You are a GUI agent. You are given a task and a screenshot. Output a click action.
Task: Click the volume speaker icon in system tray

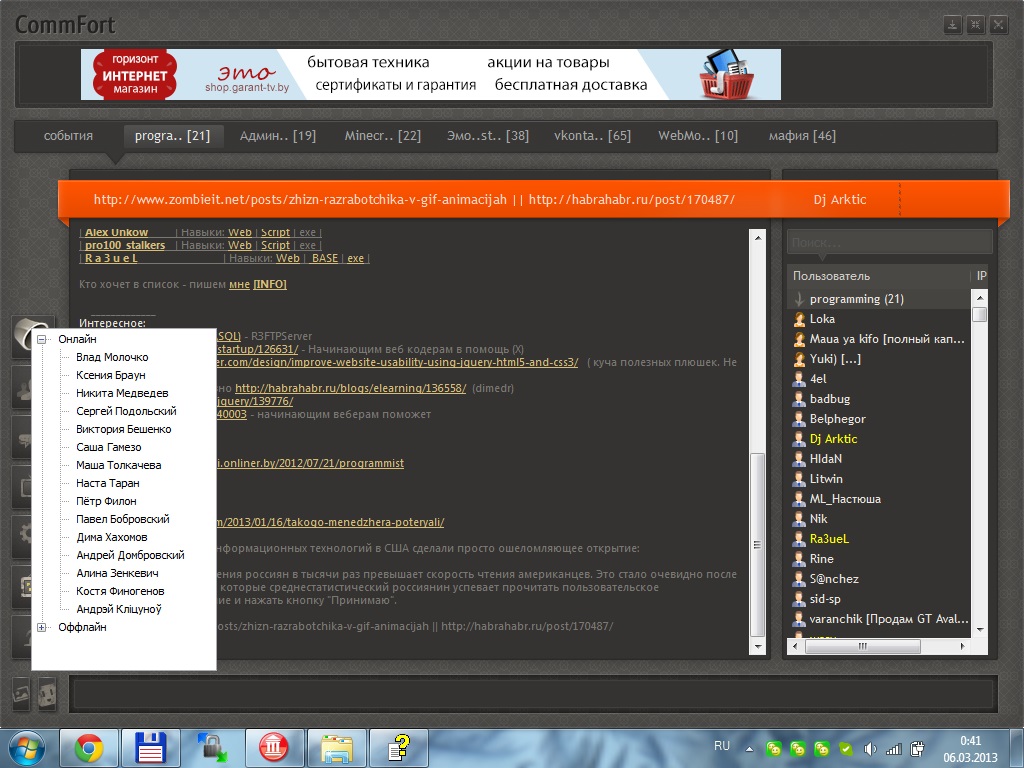(869, 748)
